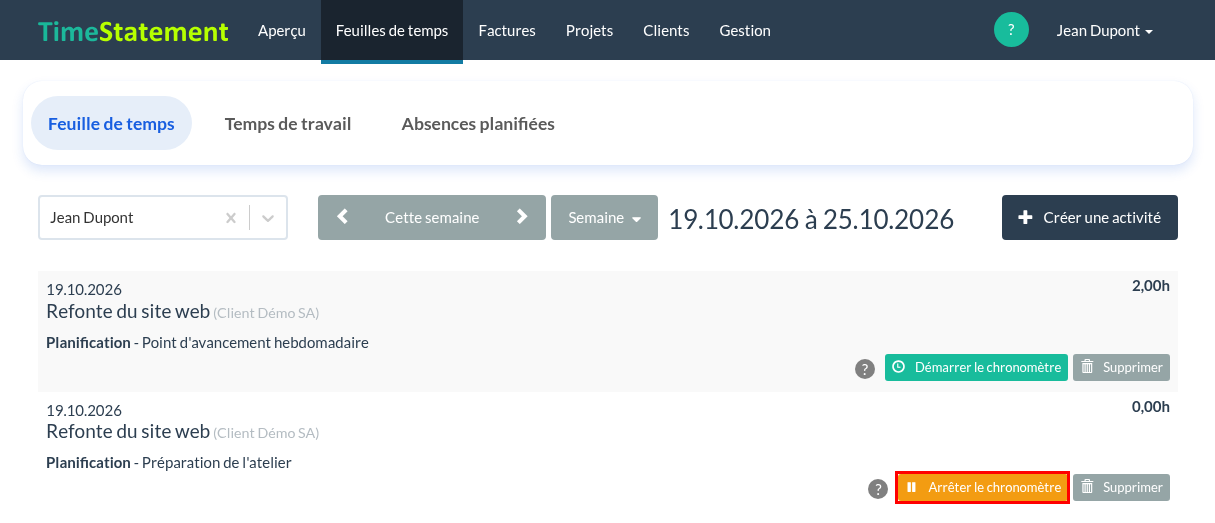Click the Point d'avancement hebdomadaire description

click(x=255, y=342)
